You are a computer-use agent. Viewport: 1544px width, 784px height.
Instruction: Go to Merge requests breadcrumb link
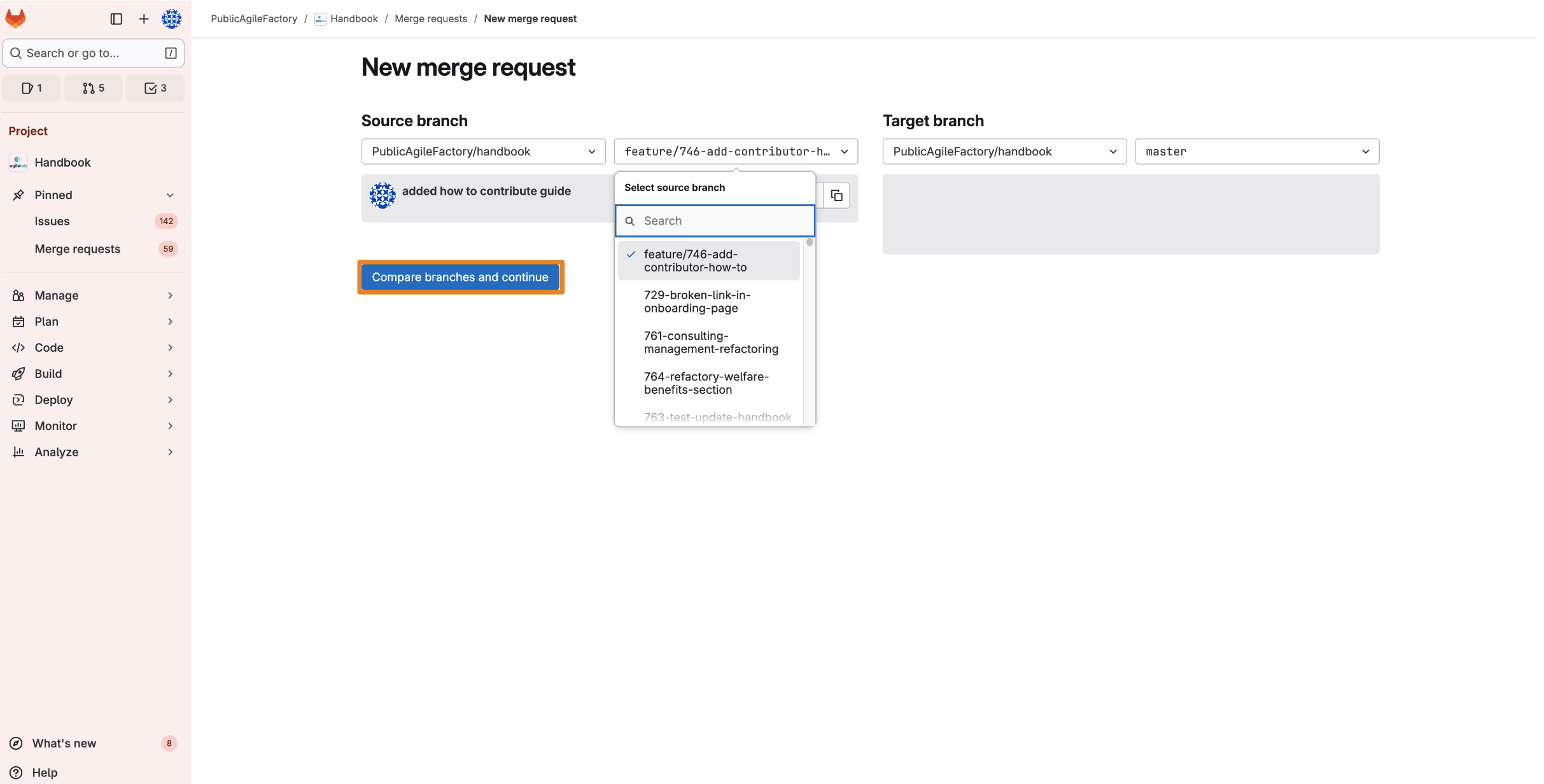(431, 19)
